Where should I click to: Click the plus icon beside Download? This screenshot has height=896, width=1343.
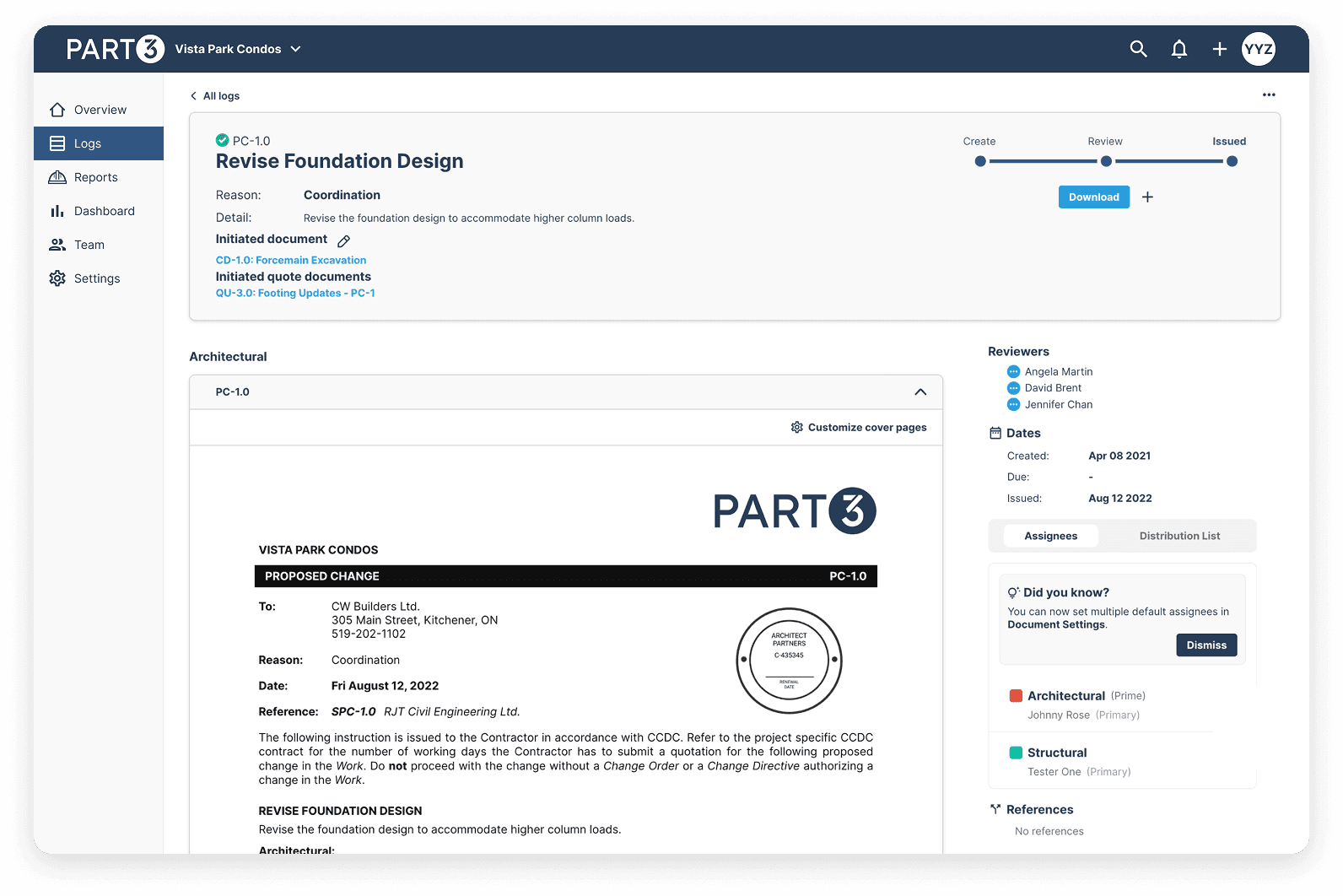[x=1147, y=197]
